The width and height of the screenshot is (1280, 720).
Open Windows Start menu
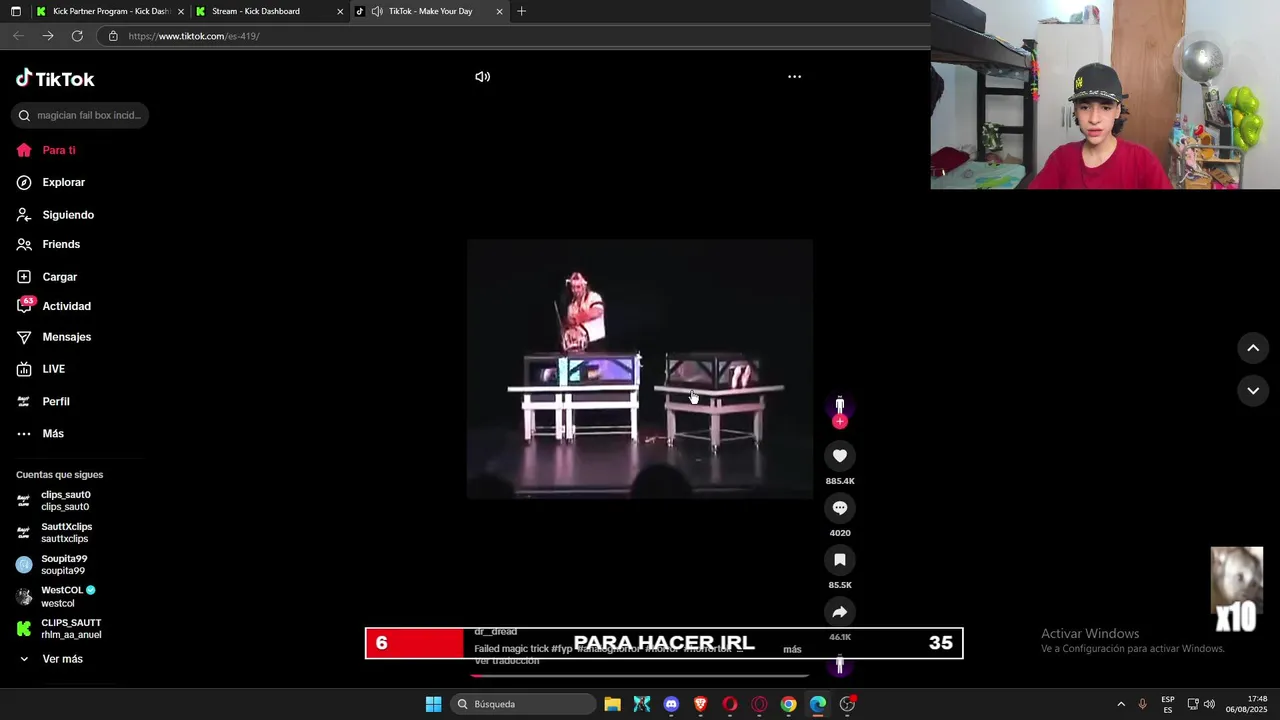click(x=433, y=704)
